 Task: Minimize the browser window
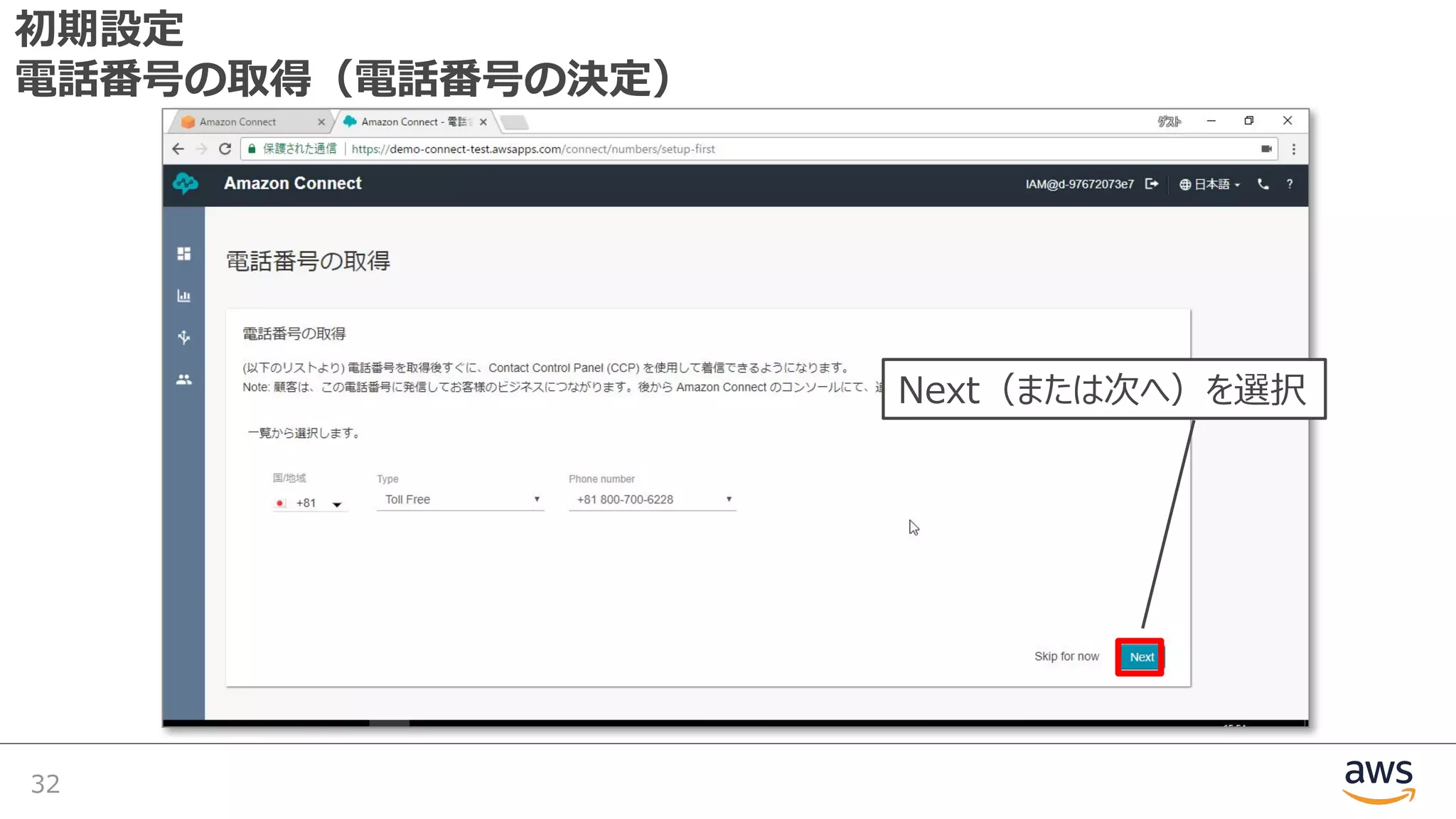[1211, 121]
